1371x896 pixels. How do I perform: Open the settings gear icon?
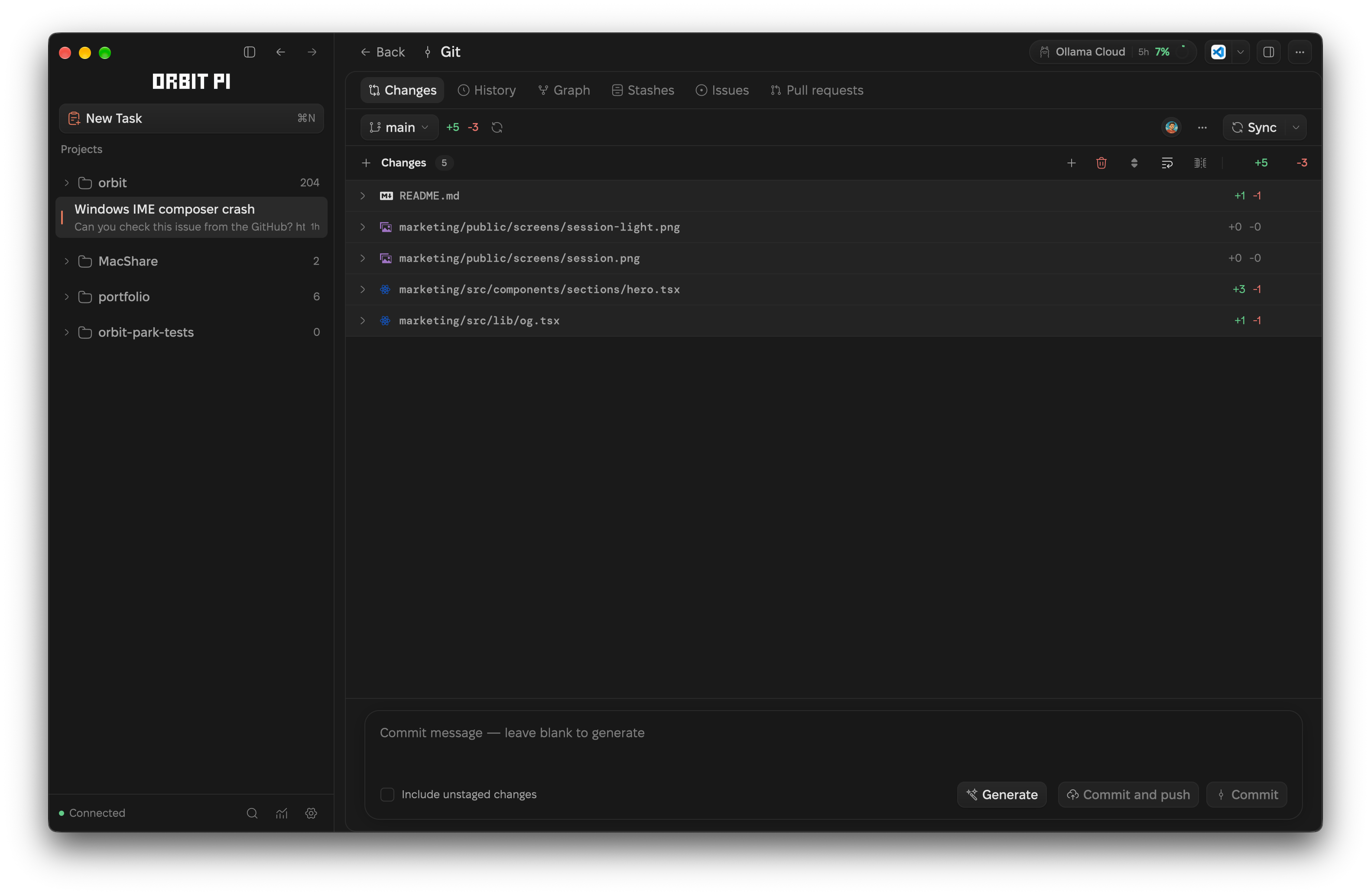[x=312, y=813]
